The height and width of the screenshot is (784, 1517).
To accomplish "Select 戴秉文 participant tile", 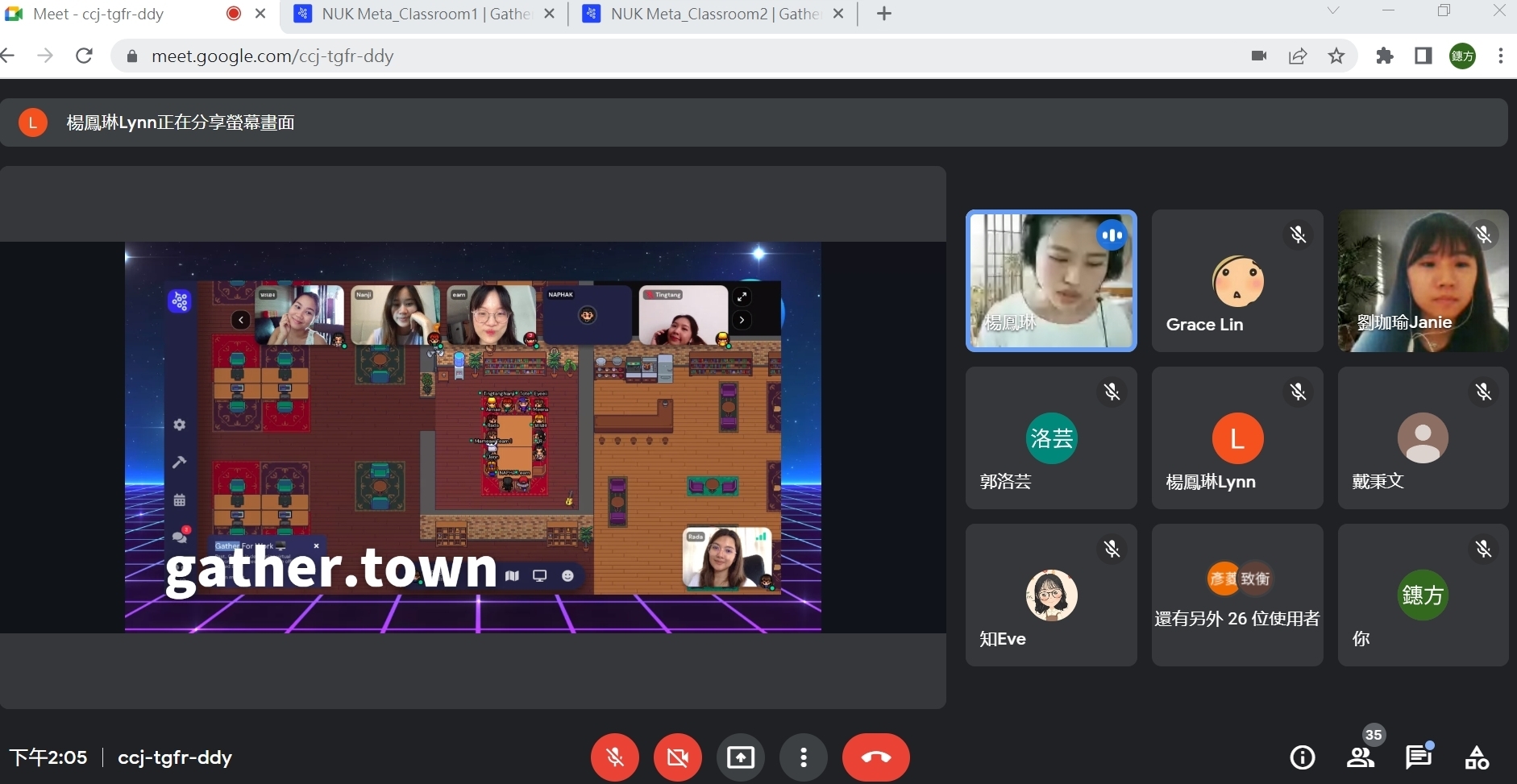I will point(1423,438).
